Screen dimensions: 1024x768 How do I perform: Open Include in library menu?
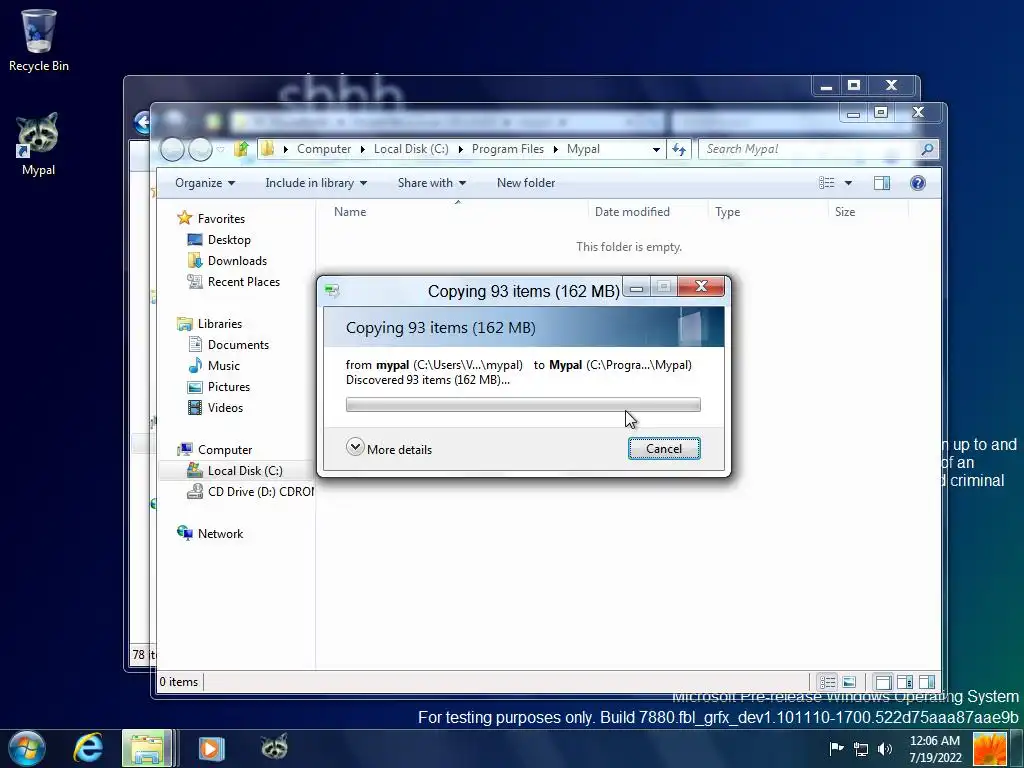[315, 183]
